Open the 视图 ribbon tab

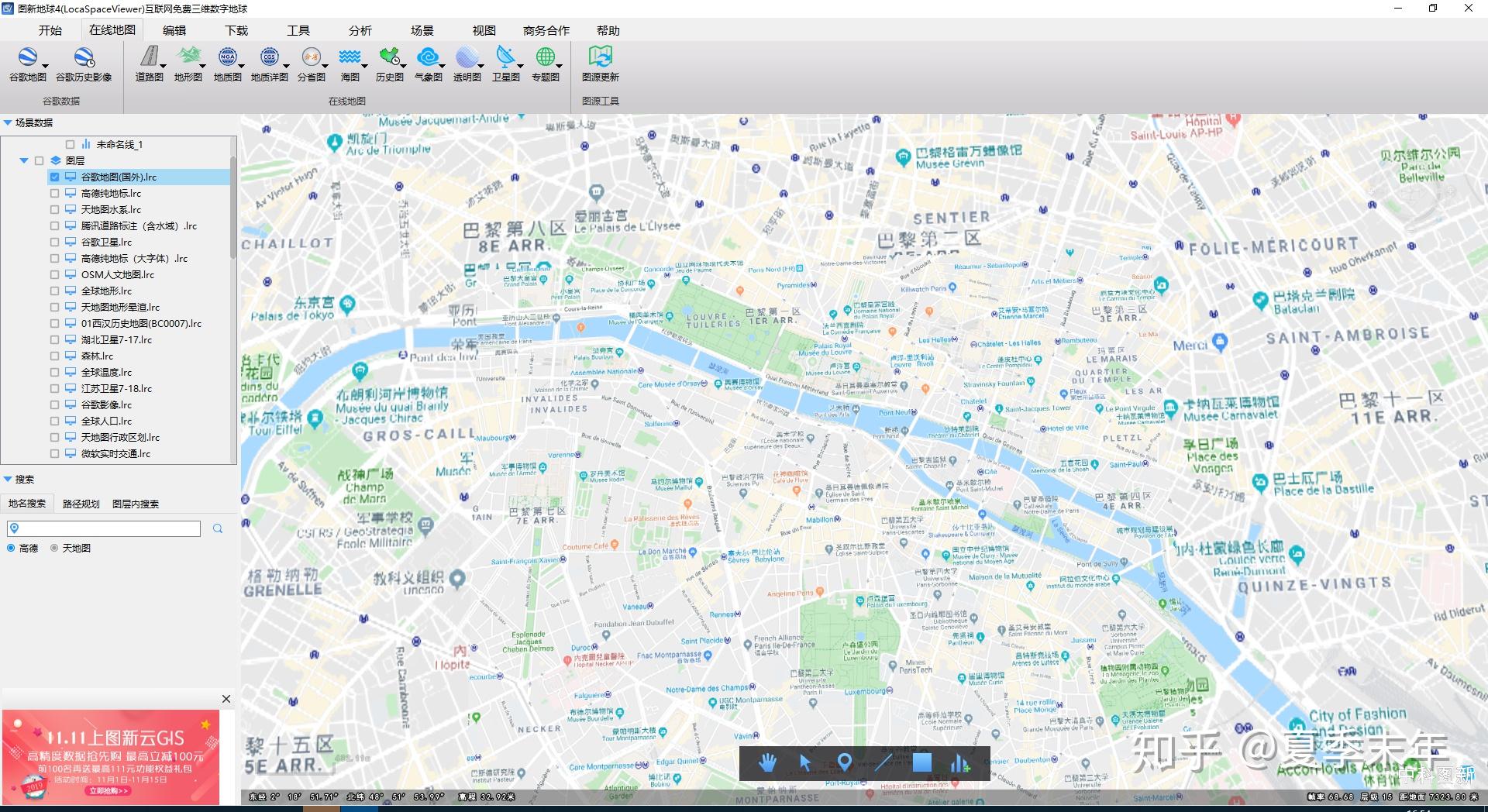point(484,30)
